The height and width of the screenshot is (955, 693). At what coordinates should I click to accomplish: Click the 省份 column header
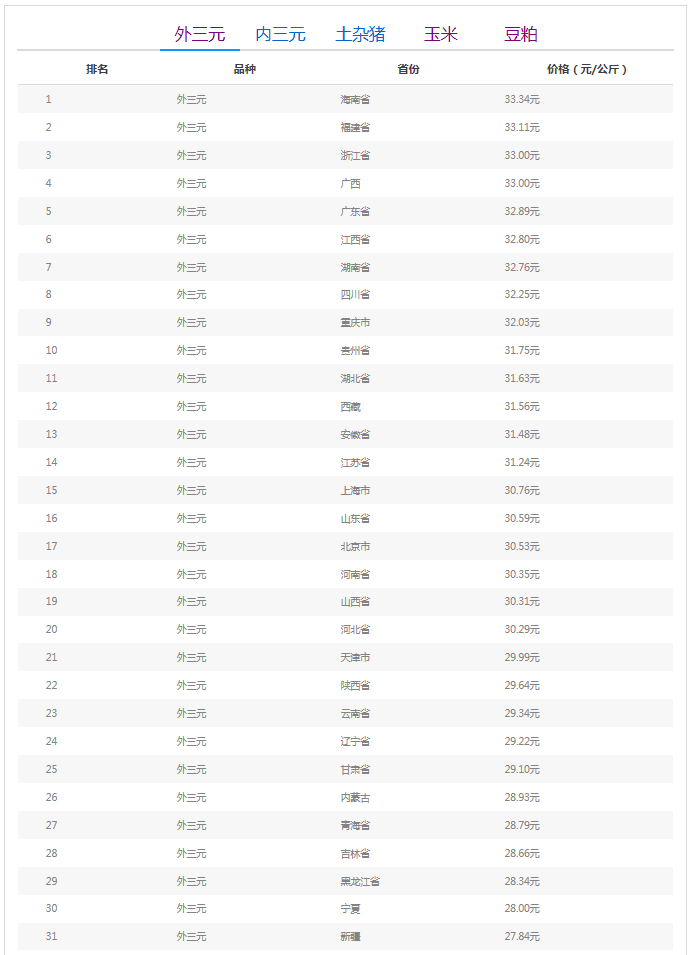(x=408, y=69)
